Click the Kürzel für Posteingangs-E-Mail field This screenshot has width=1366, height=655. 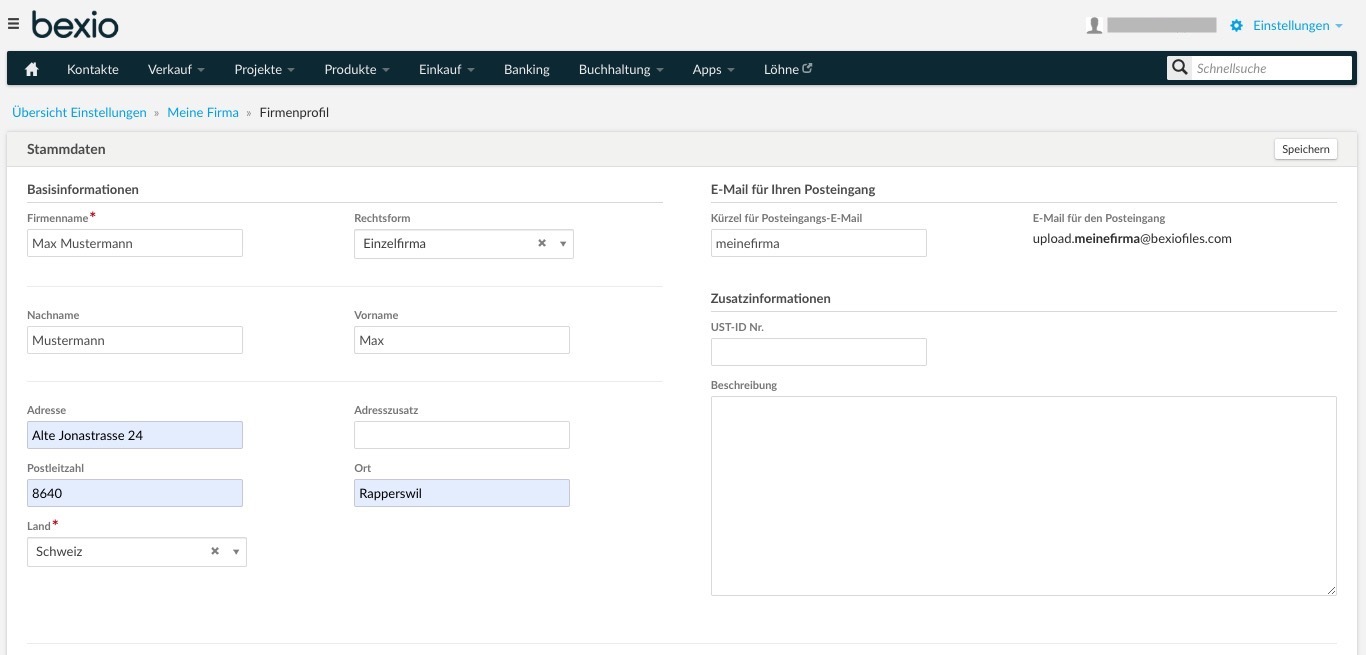[x=819, y=243]
